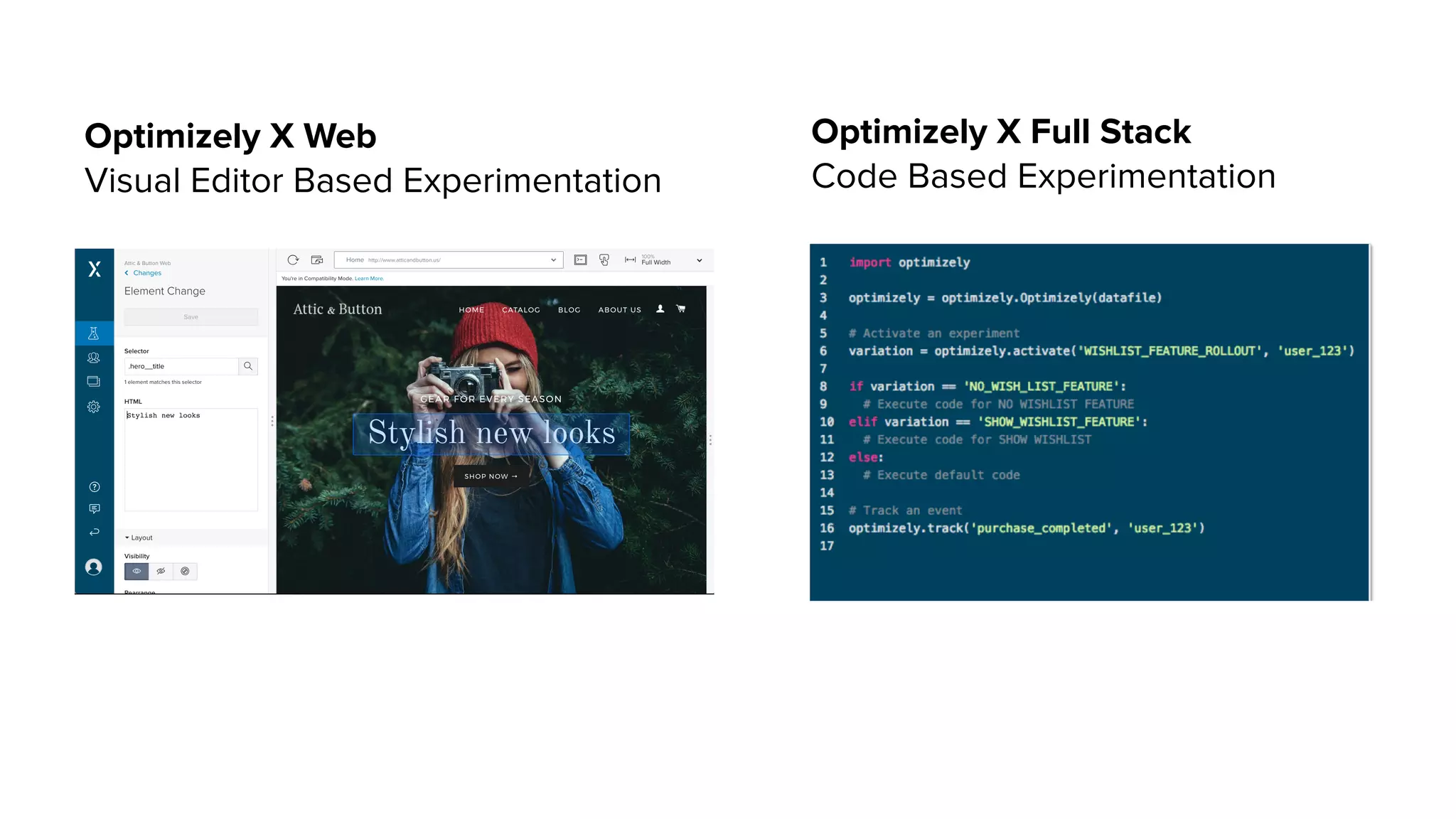Select the removed visibility option
The width and height of the screenshot is (1456, 819).
(185, 571)
